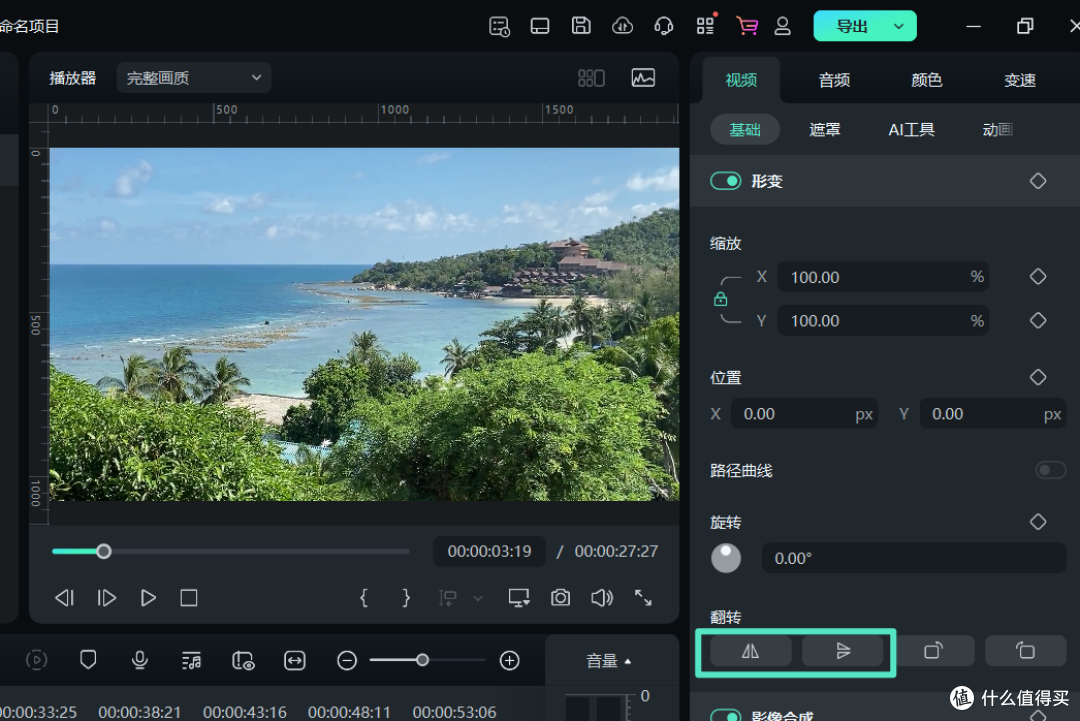Click the rotation angle dial
This screenshot has width=1080, height=721.
click(726, 558)
